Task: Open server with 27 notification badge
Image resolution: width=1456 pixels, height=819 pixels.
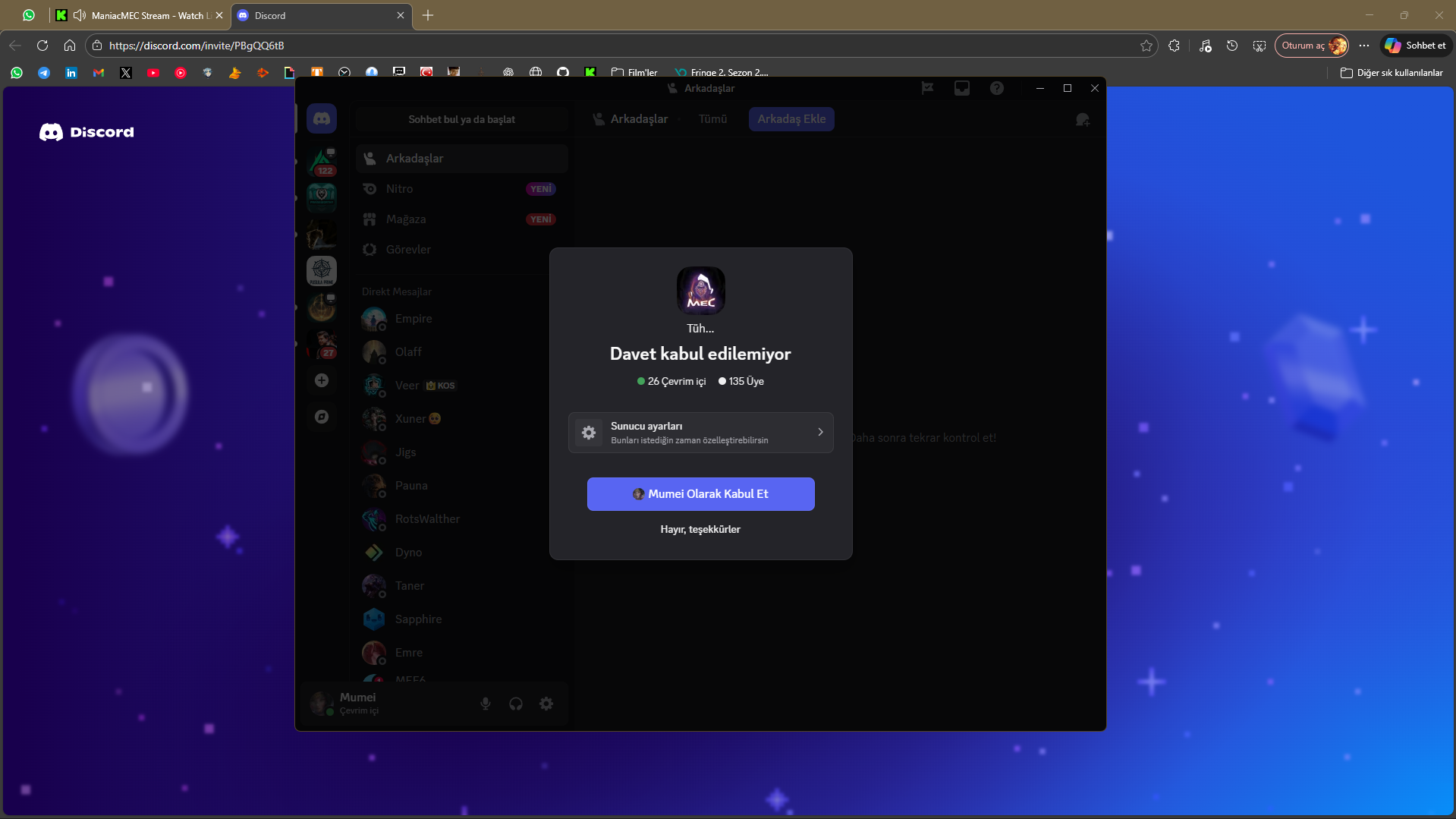Action: click(322, 344)
